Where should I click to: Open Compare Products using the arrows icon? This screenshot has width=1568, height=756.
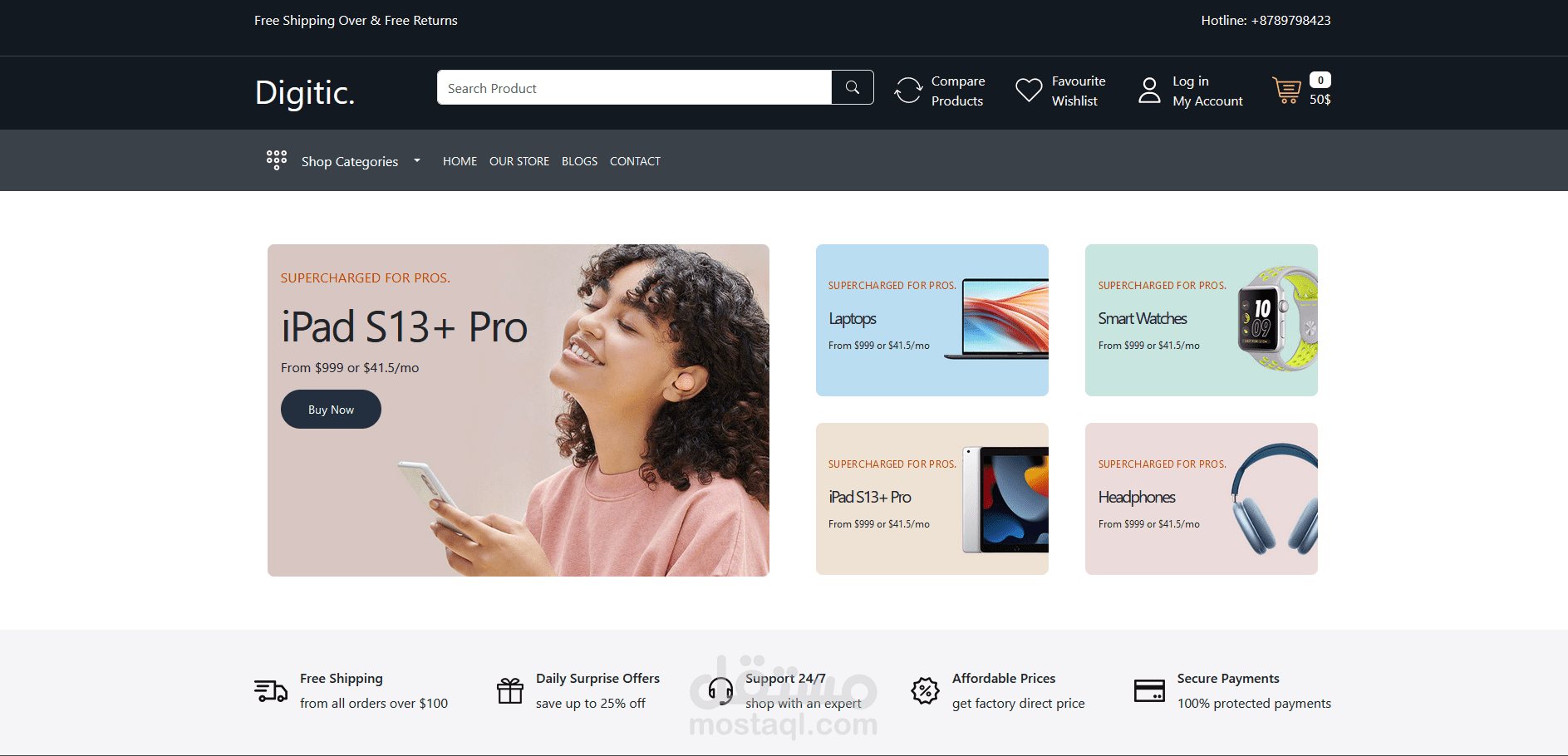908,90
